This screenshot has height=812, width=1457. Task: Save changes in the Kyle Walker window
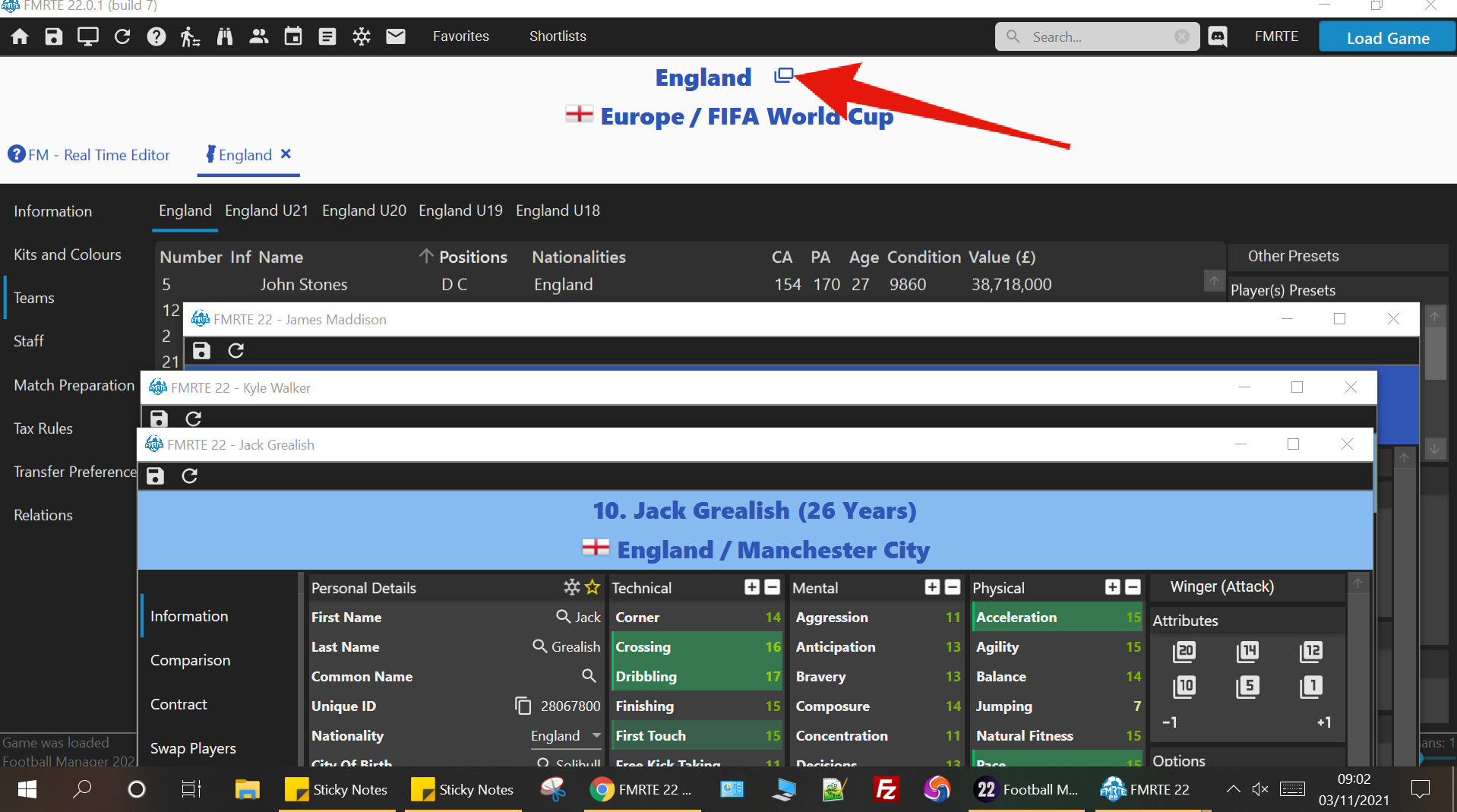159,419
